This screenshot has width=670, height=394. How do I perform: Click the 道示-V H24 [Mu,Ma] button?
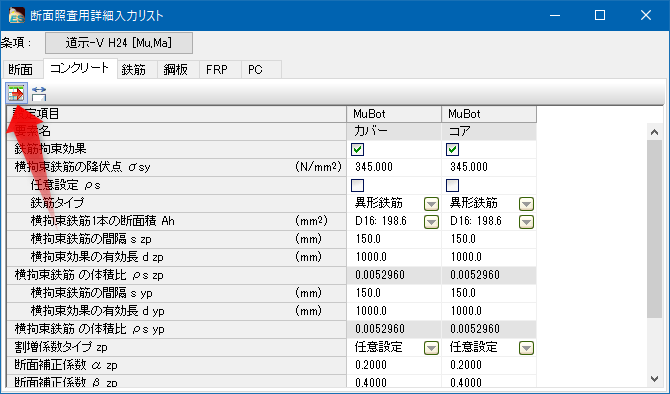[119, 43]
